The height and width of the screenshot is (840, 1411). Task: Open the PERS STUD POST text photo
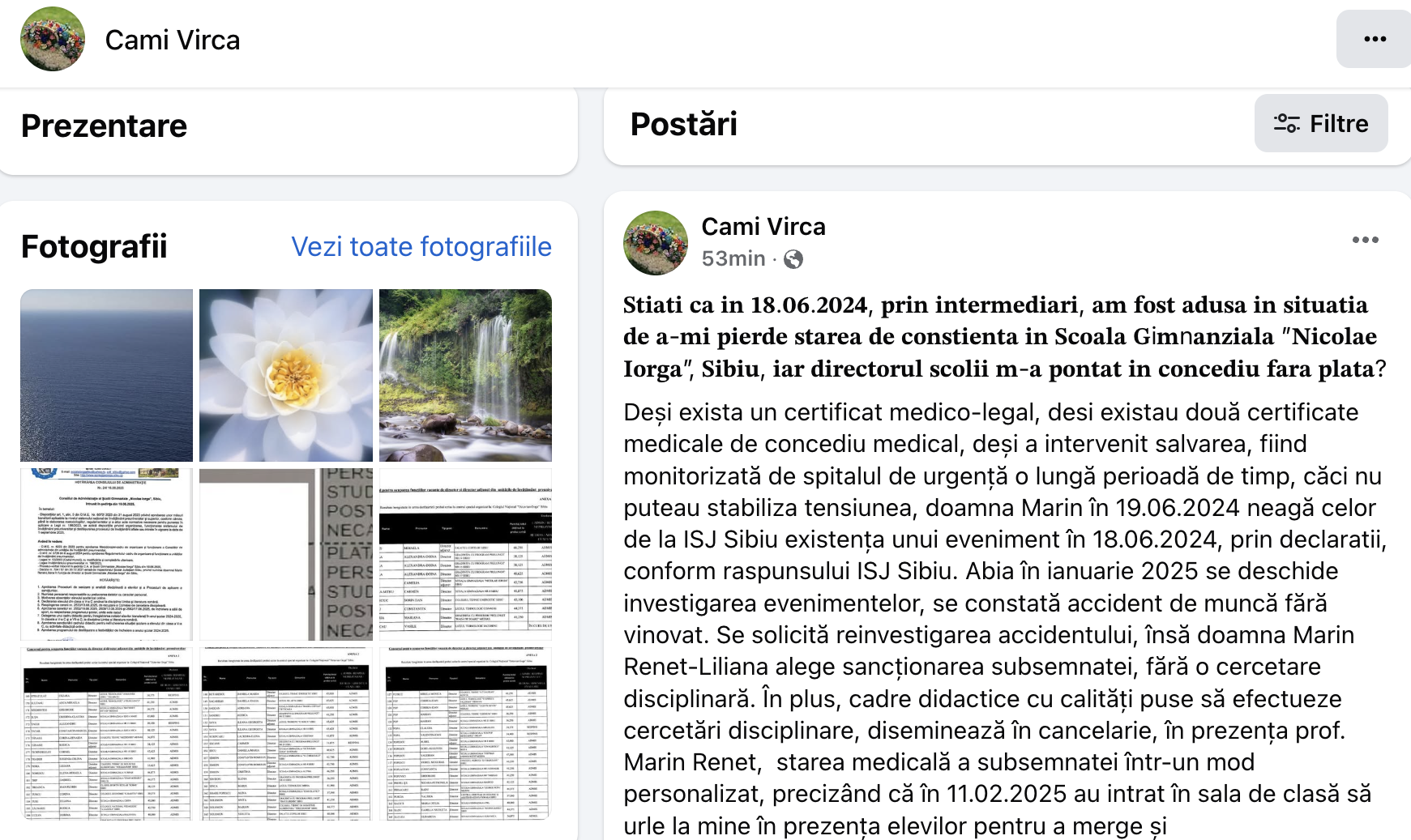point(286,554)
